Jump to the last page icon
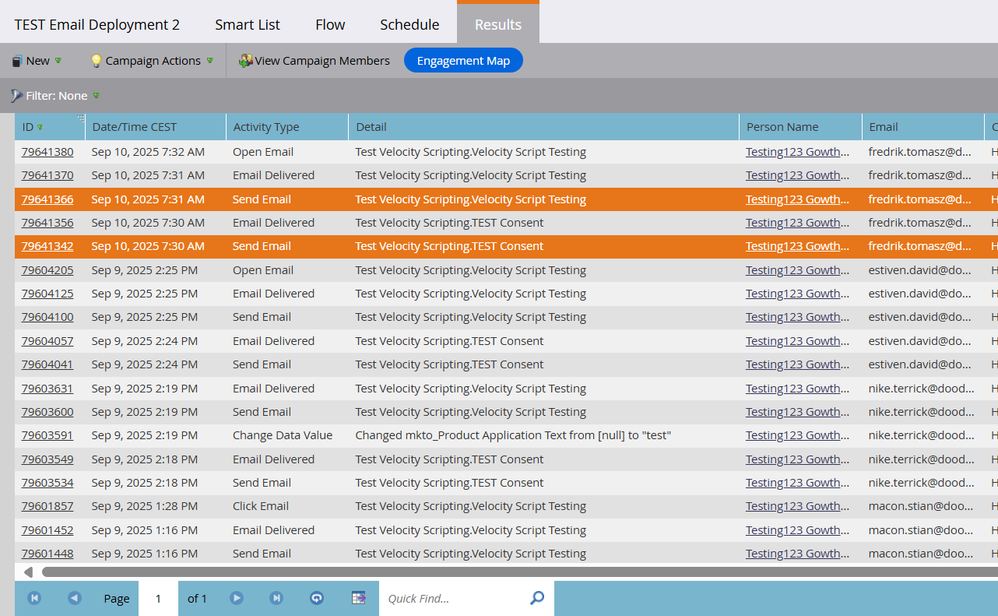 point(276,598)
